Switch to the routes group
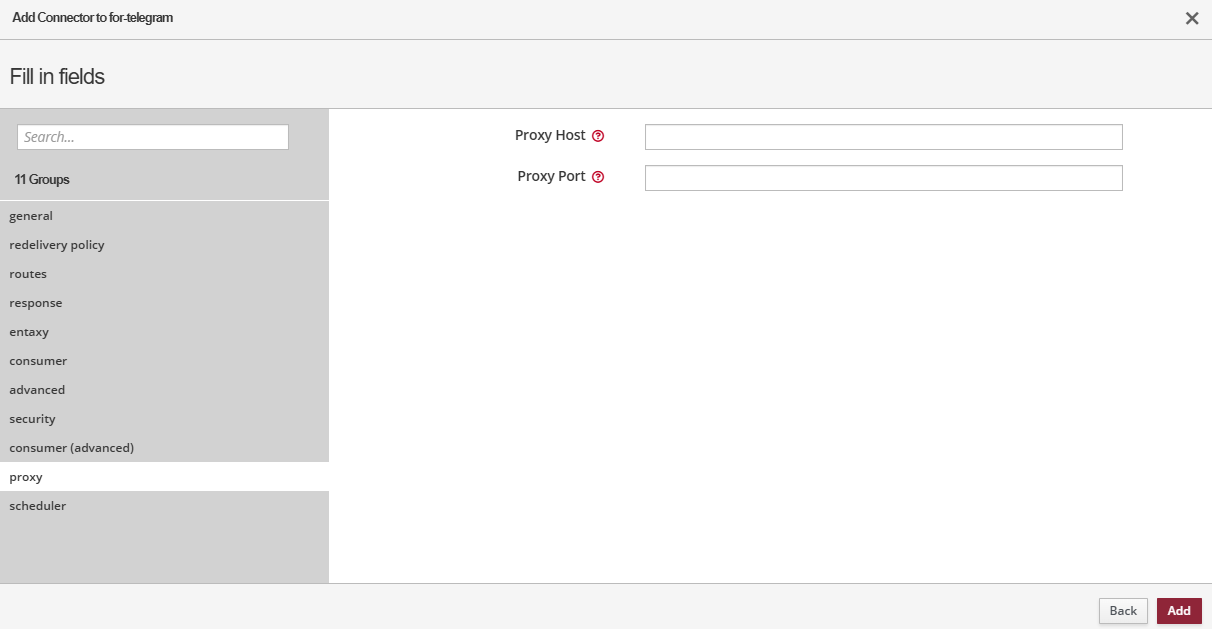 tap(28, 274)
